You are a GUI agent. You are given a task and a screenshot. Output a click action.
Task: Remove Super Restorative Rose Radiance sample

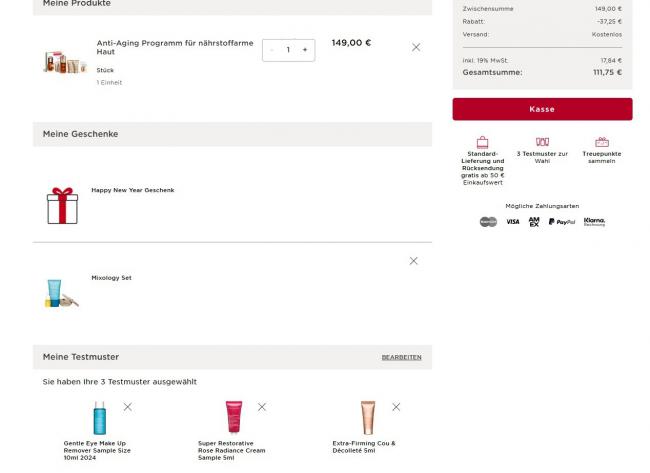(x=262, y=407)
